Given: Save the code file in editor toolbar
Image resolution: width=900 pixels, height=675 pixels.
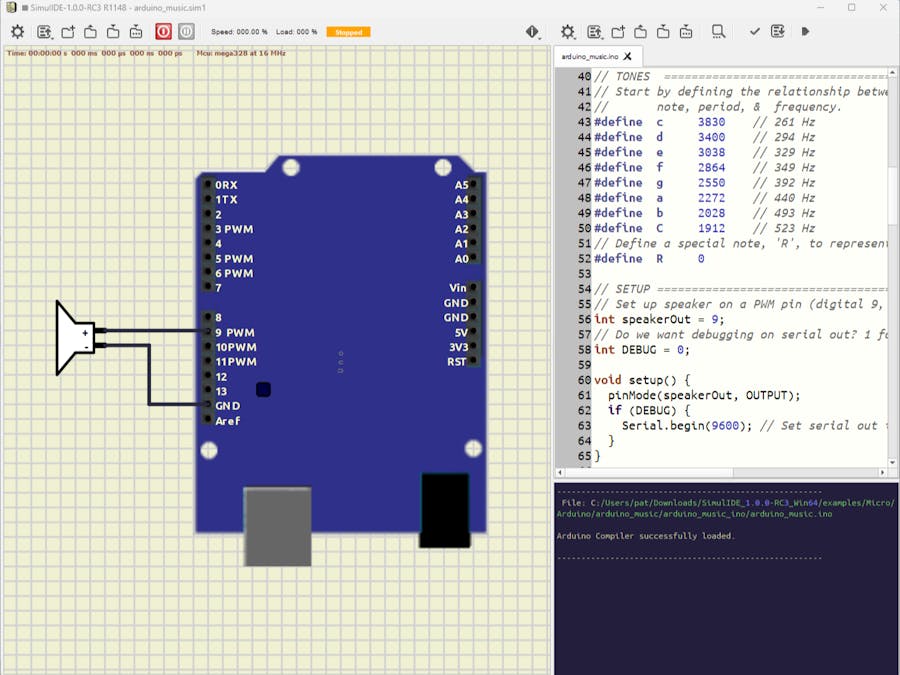Looking at the screenshot, I should [x=663, y=32].
